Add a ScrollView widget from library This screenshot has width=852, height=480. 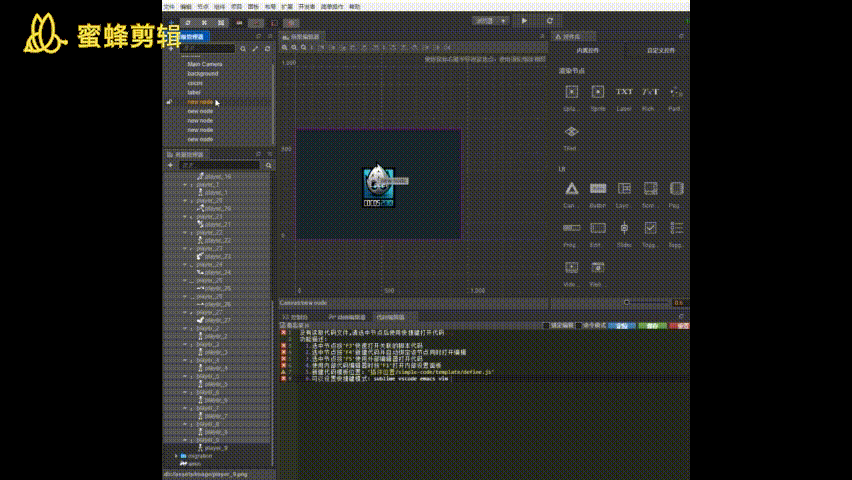[x=650, y=189]
